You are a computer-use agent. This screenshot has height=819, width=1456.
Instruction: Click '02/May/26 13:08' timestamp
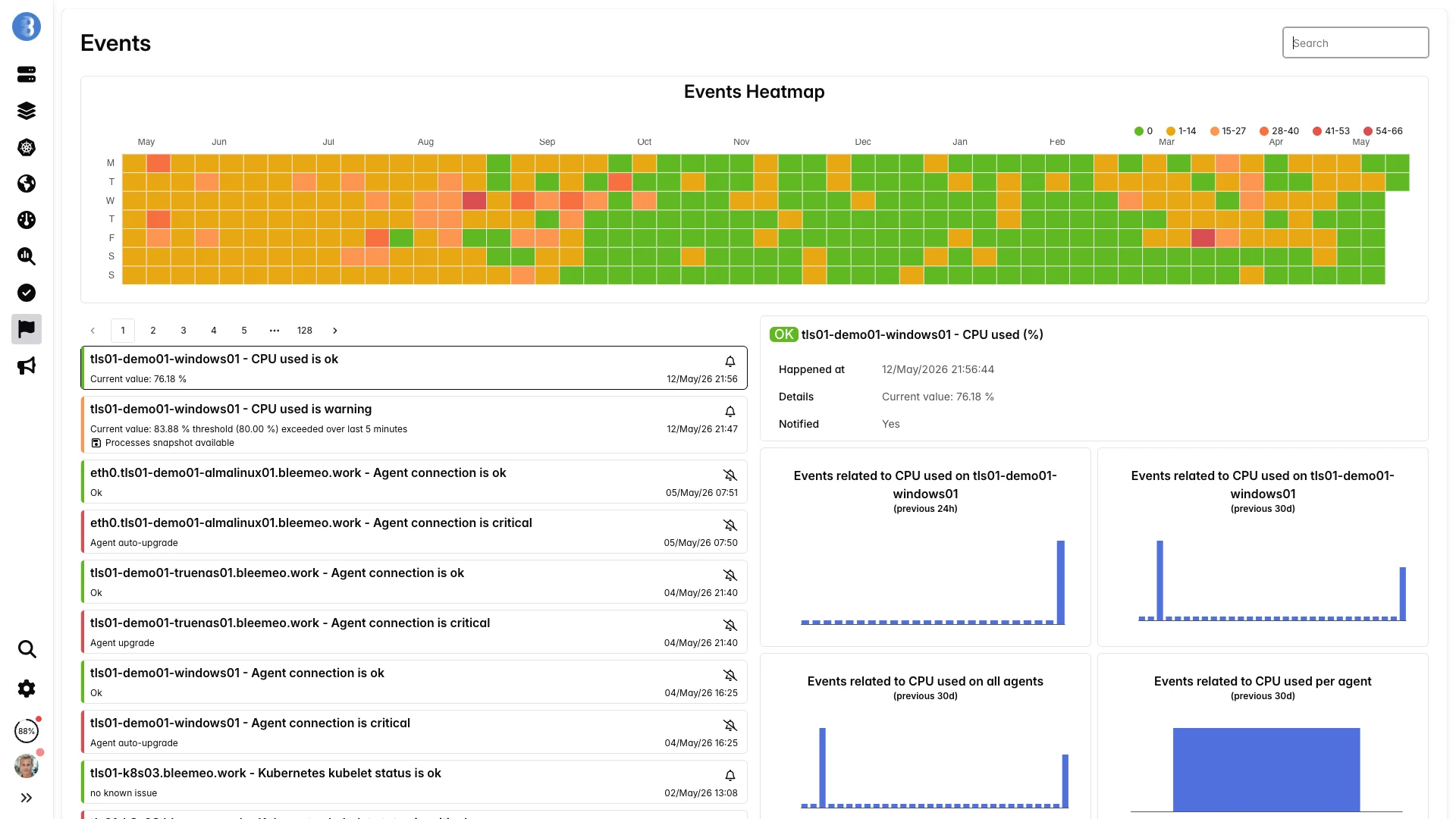coord(701,793)
